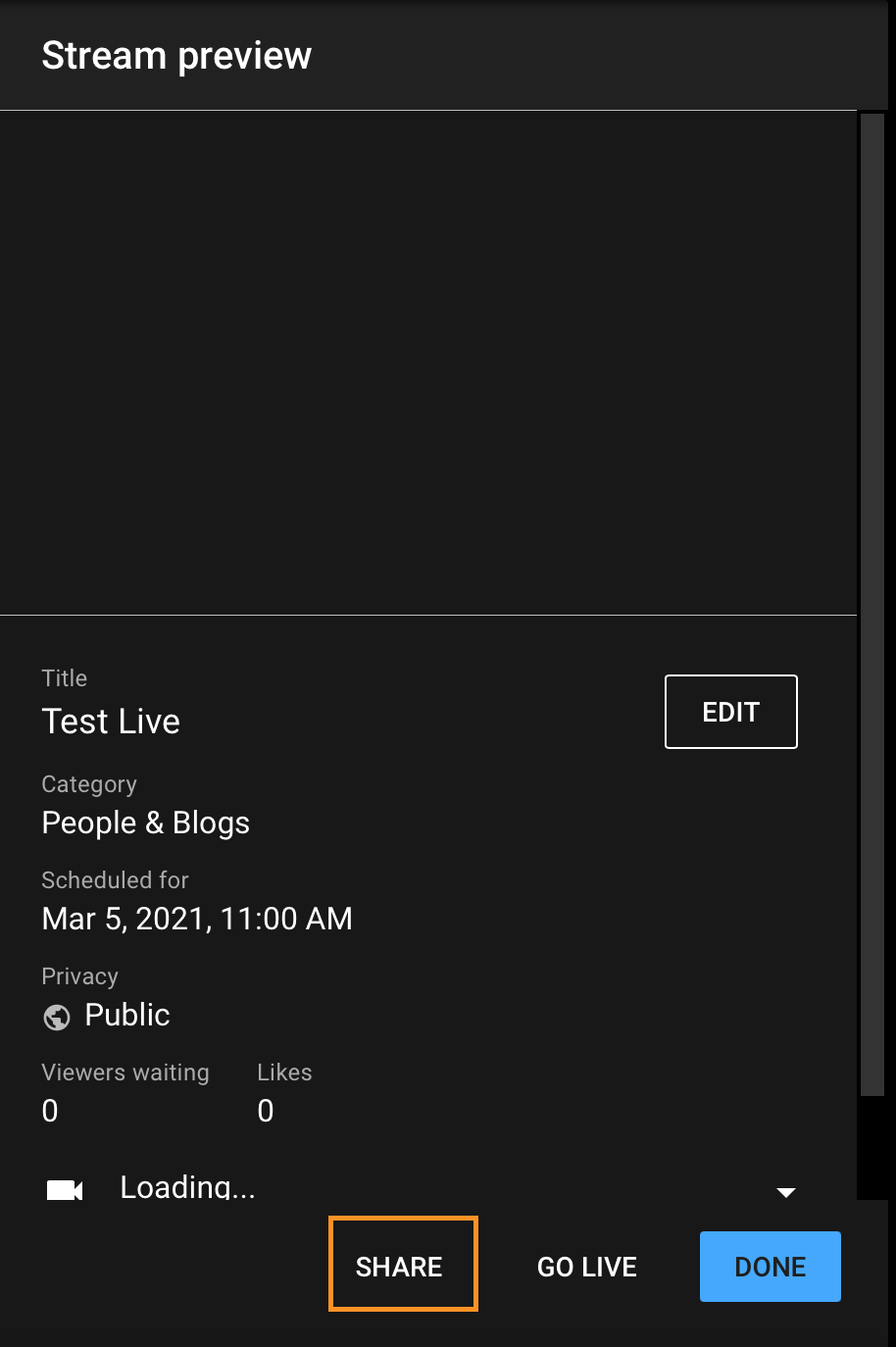896x1347 pixels.
Task: Click the EDIT button
Action: (731, 712)
